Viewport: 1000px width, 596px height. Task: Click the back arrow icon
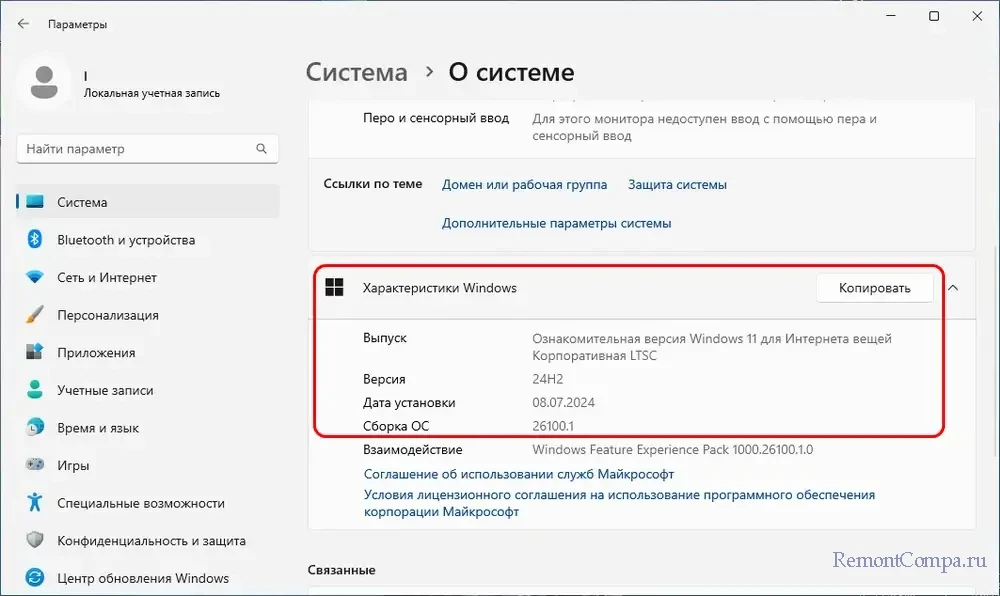(24, 24)
